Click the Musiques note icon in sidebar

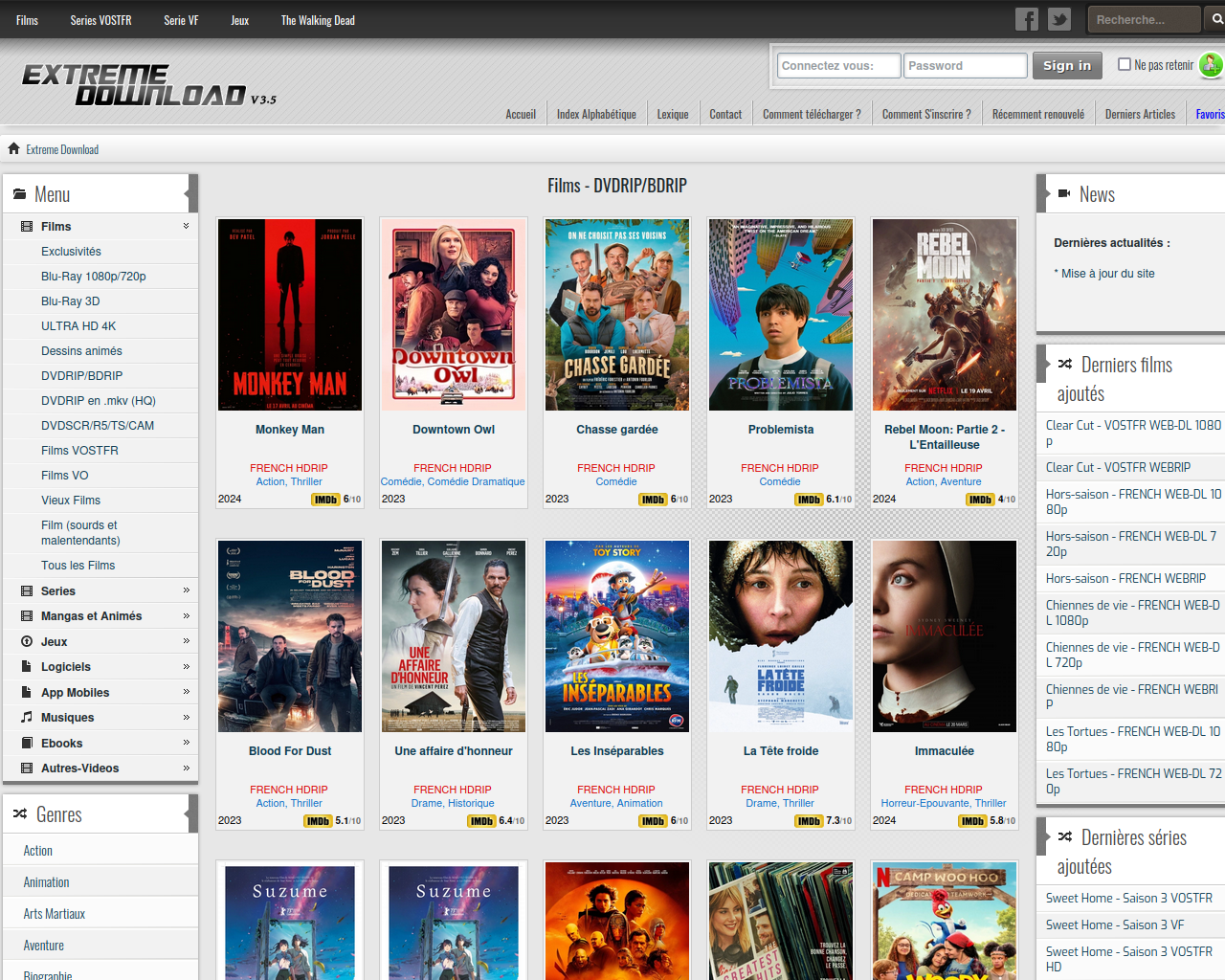(27, 718)
